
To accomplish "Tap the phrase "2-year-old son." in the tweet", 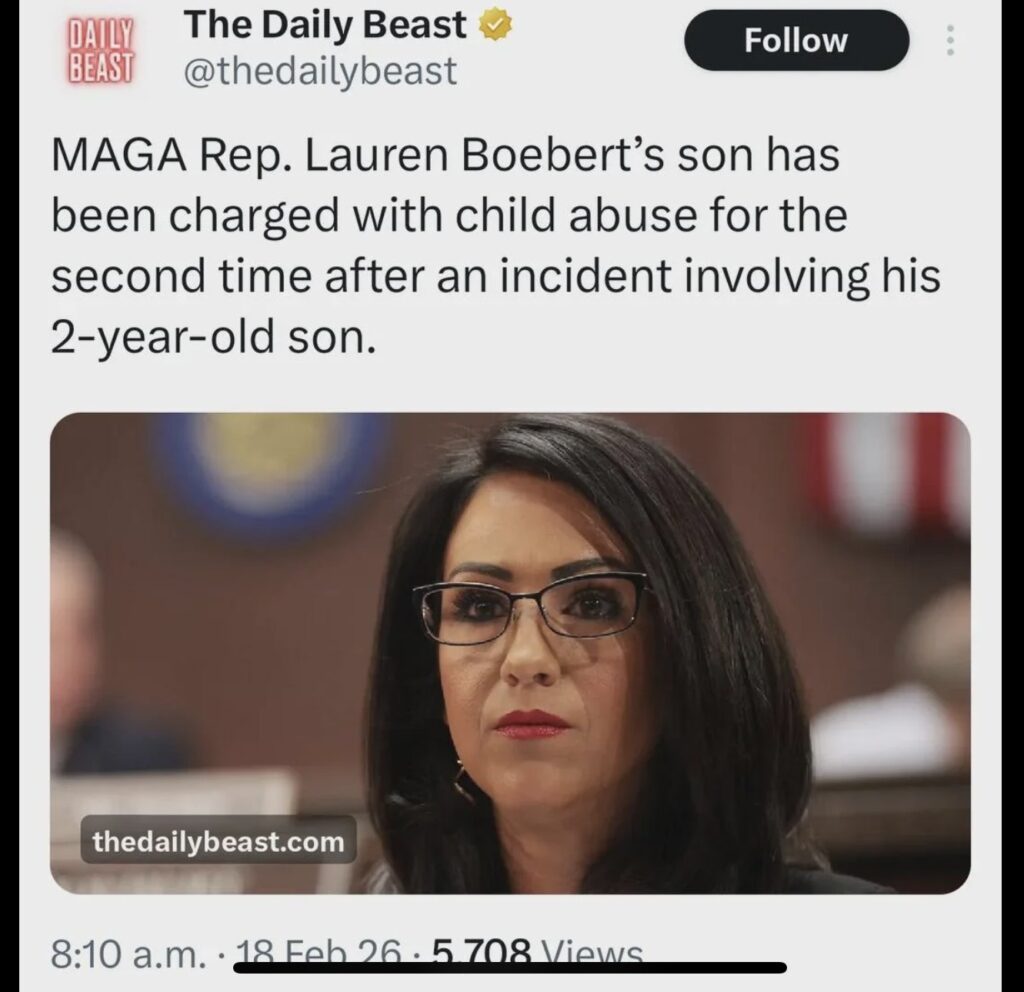I will [213, 339].
